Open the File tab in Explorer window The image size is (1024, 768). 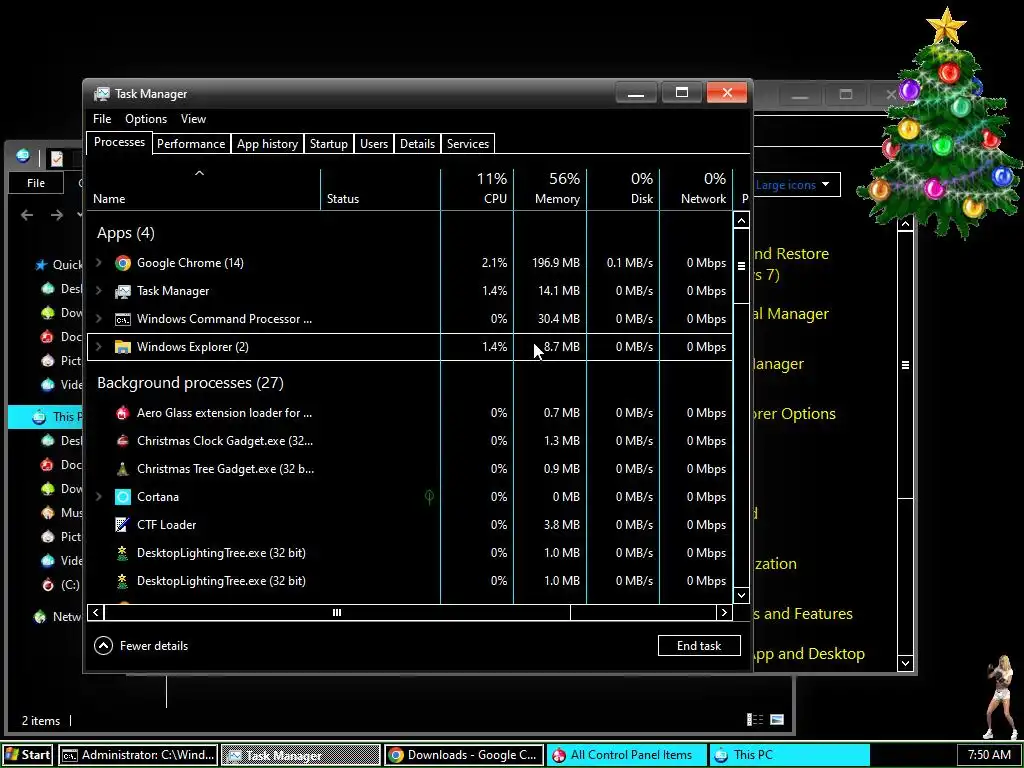(36, 184)
